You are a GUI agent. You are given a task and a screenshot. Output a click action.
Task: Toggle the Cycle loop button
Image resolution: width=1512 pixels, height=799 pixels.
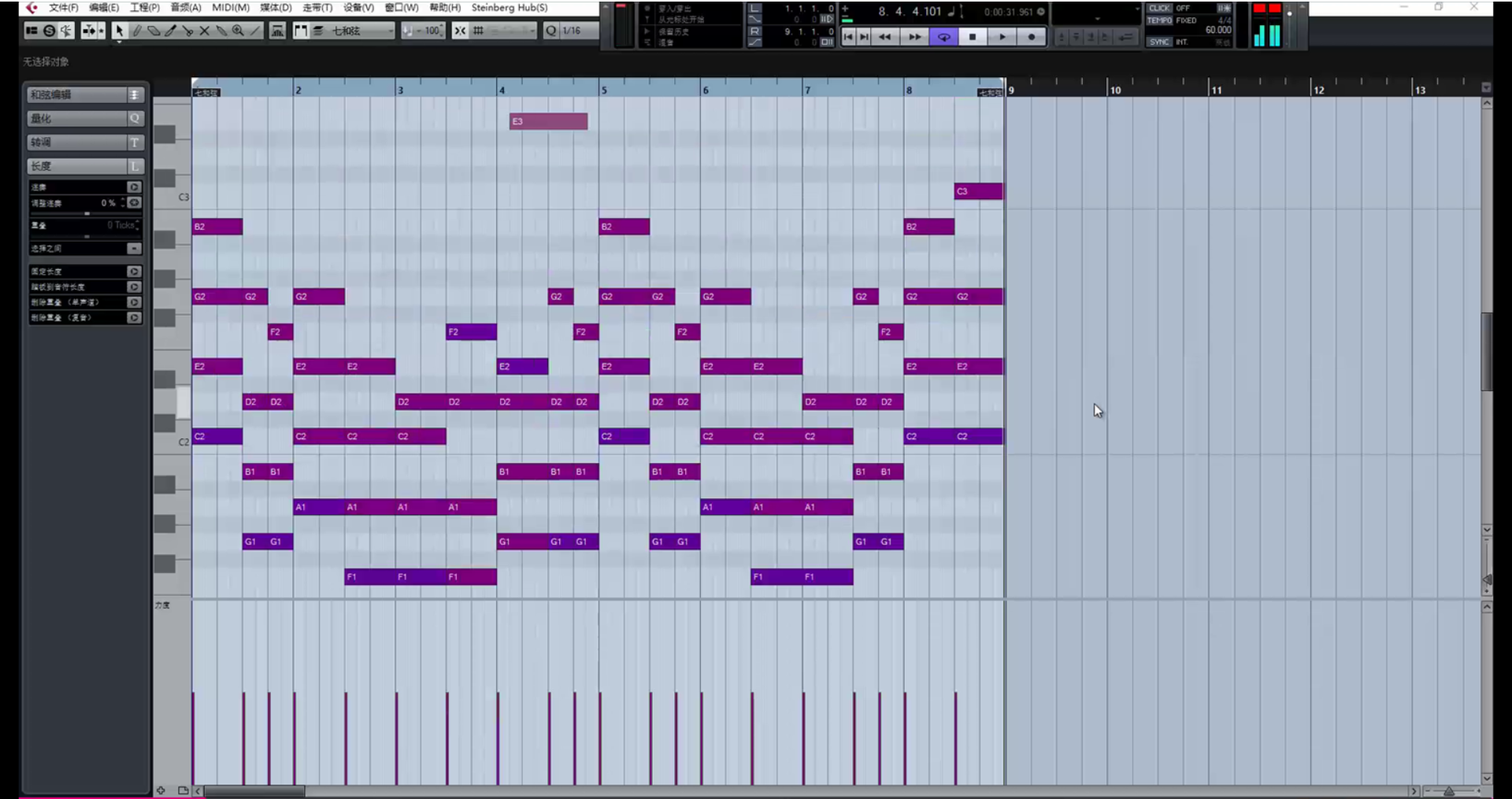pos(943,37)
